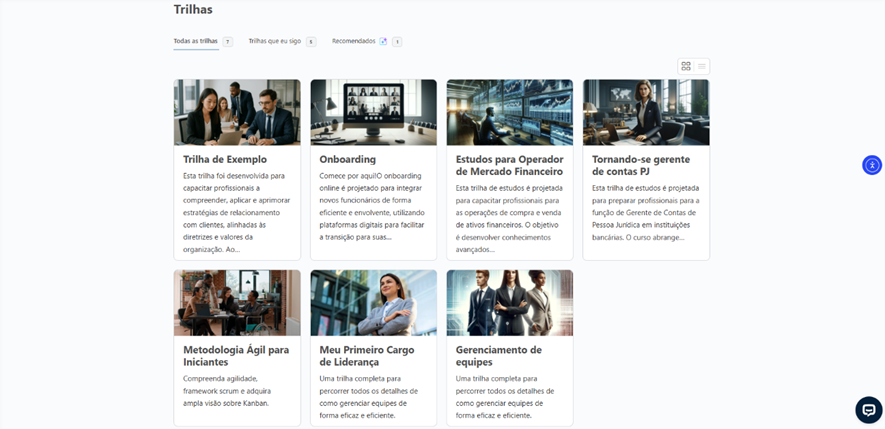
Task: Click the sparkle icon next to Recomendados
Action: click(383, 42)
